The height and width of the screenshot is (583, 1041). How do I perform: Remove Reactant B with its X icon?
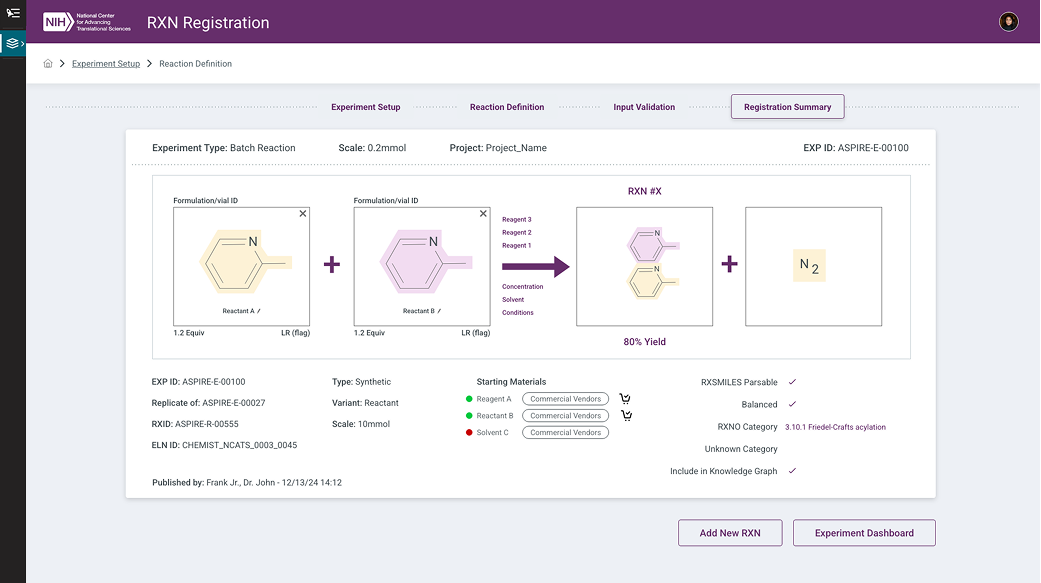point(483,214)
